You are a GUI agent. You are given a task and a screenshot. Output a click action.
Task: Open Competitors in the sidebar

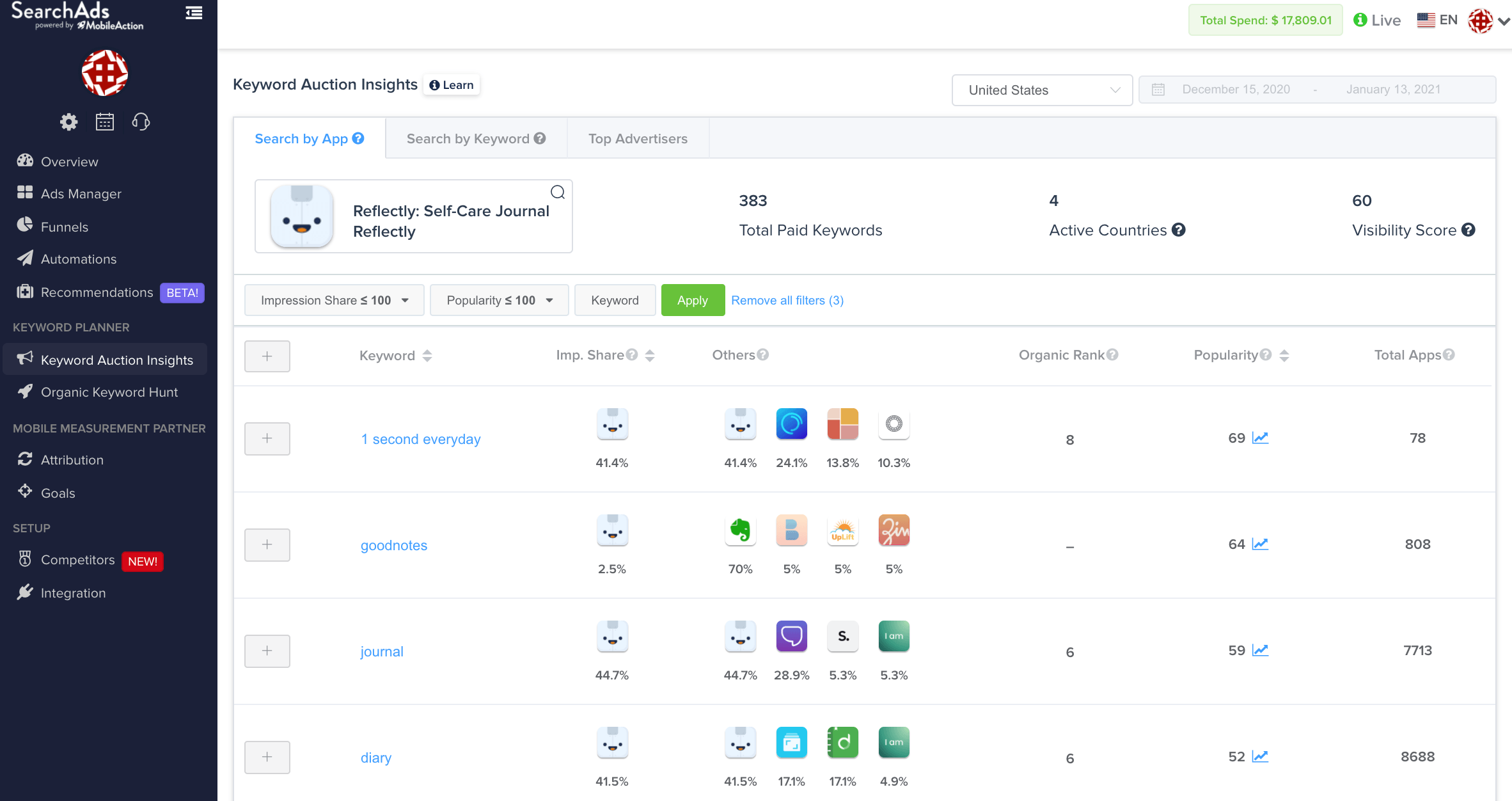[x=90, y=560]
